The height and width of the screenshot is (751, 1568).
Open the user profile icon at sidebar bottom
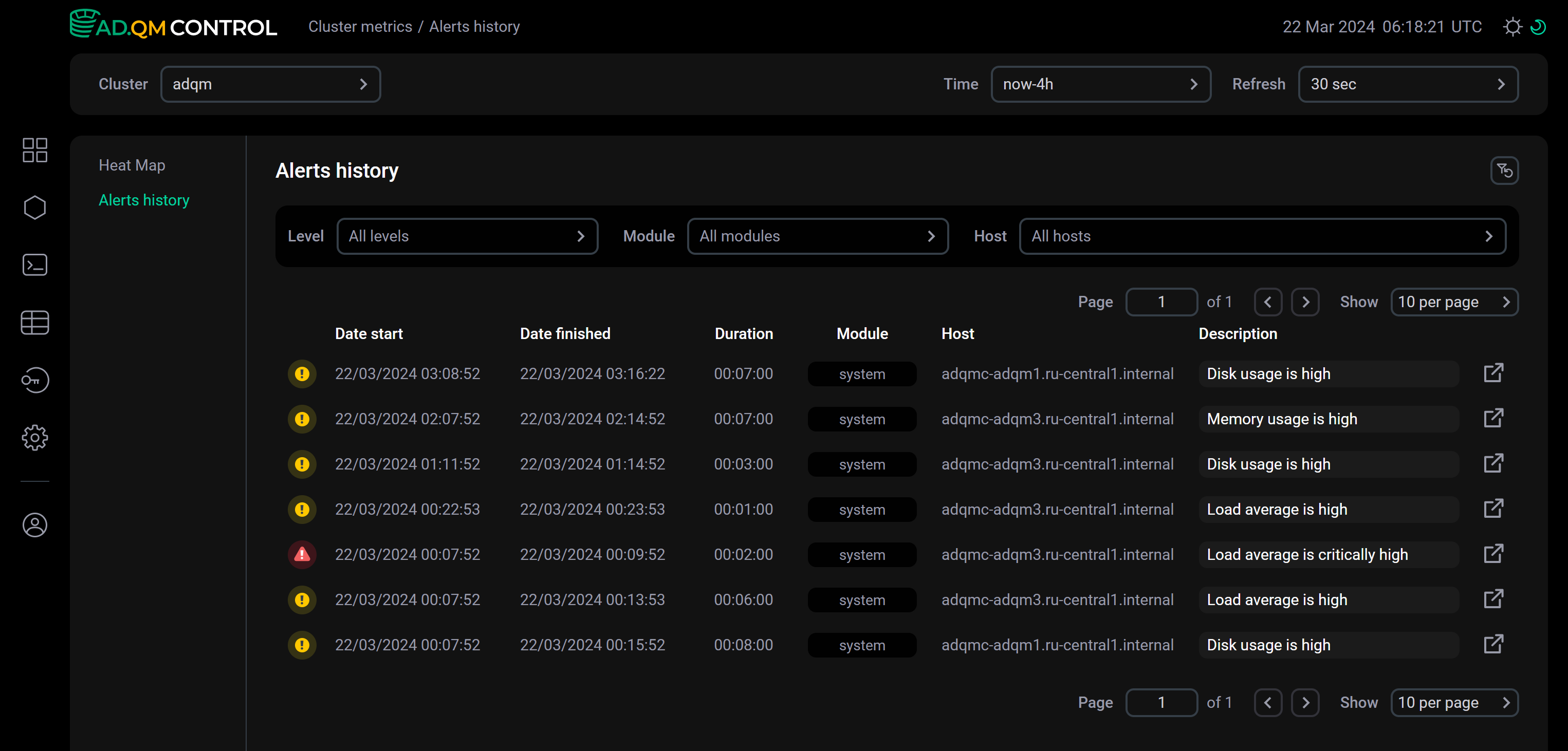pyautogui.click(x=35, y=524)
